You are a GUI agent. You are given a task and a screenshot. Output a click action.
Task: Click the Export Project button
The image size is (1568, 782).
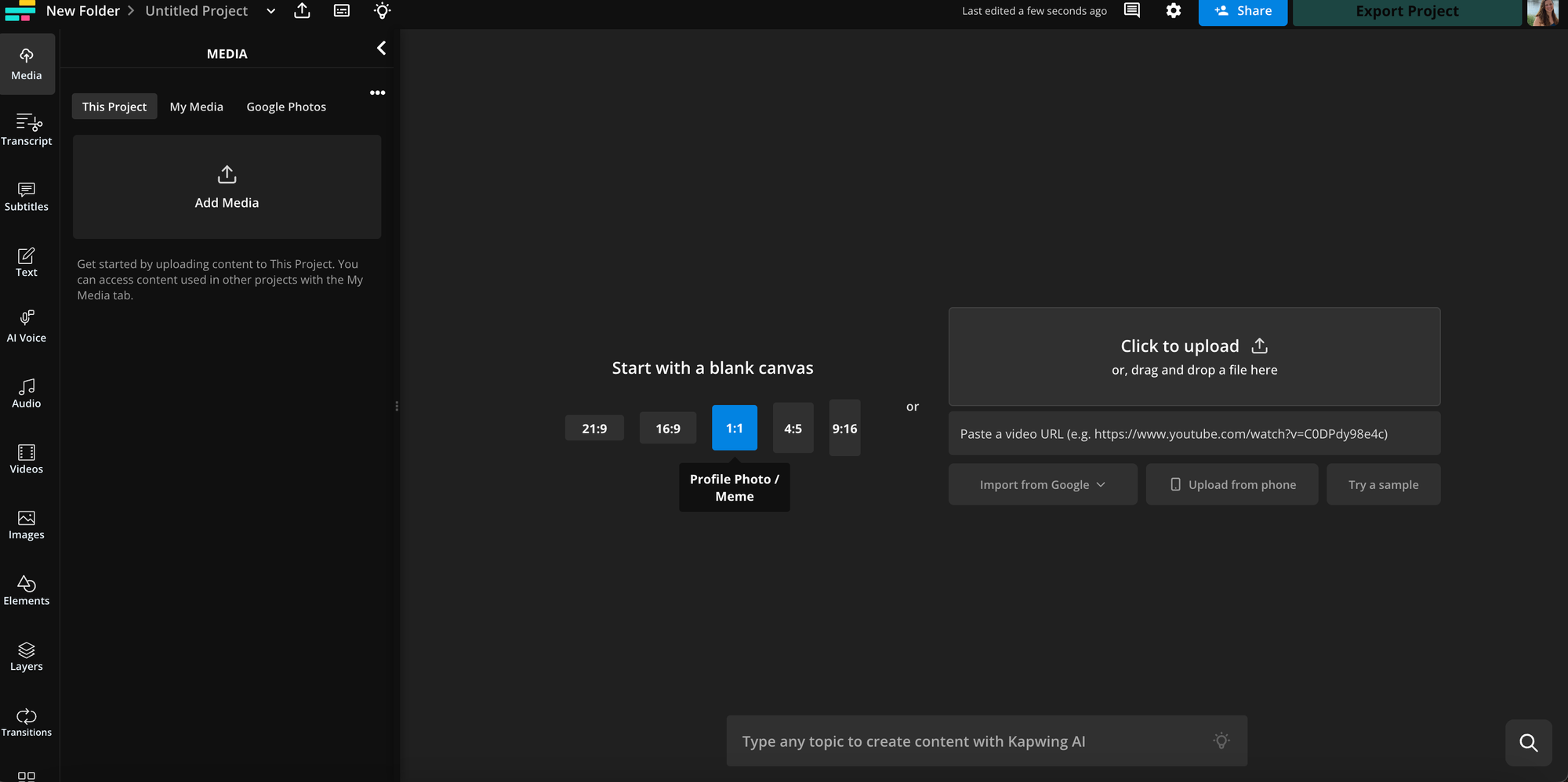(1406, 11)
